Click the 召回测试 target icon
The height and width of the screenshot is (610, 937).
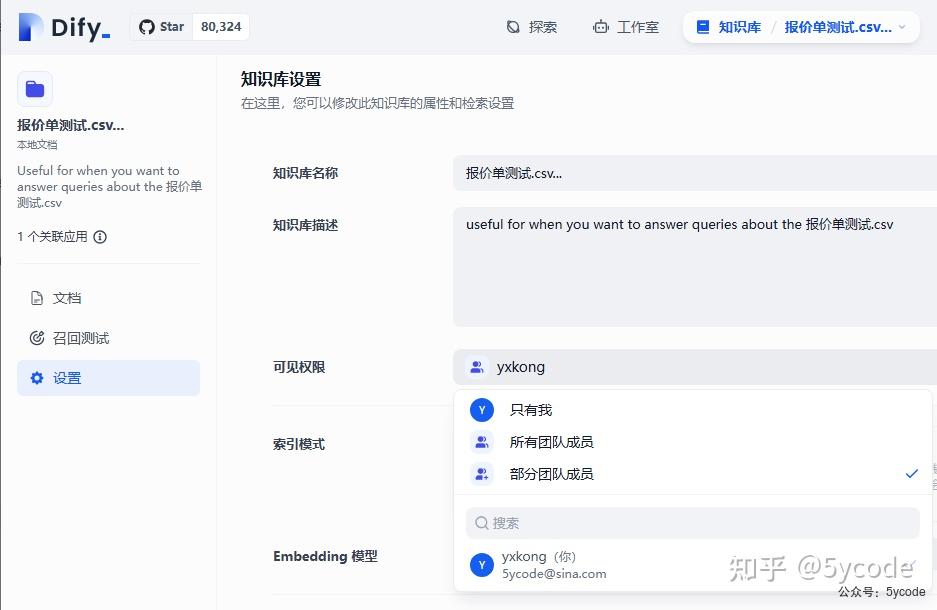36,338
